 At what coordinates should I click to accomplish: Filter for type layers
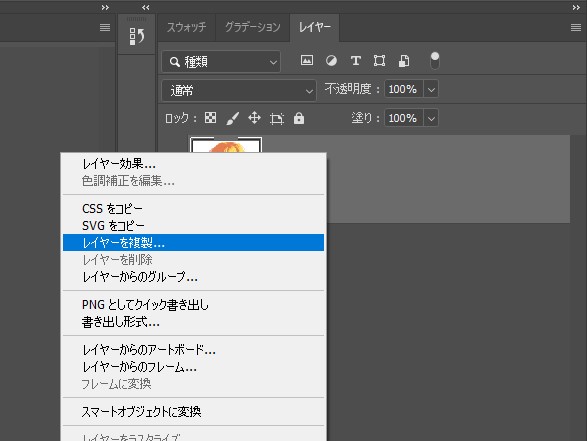[355, 60]
